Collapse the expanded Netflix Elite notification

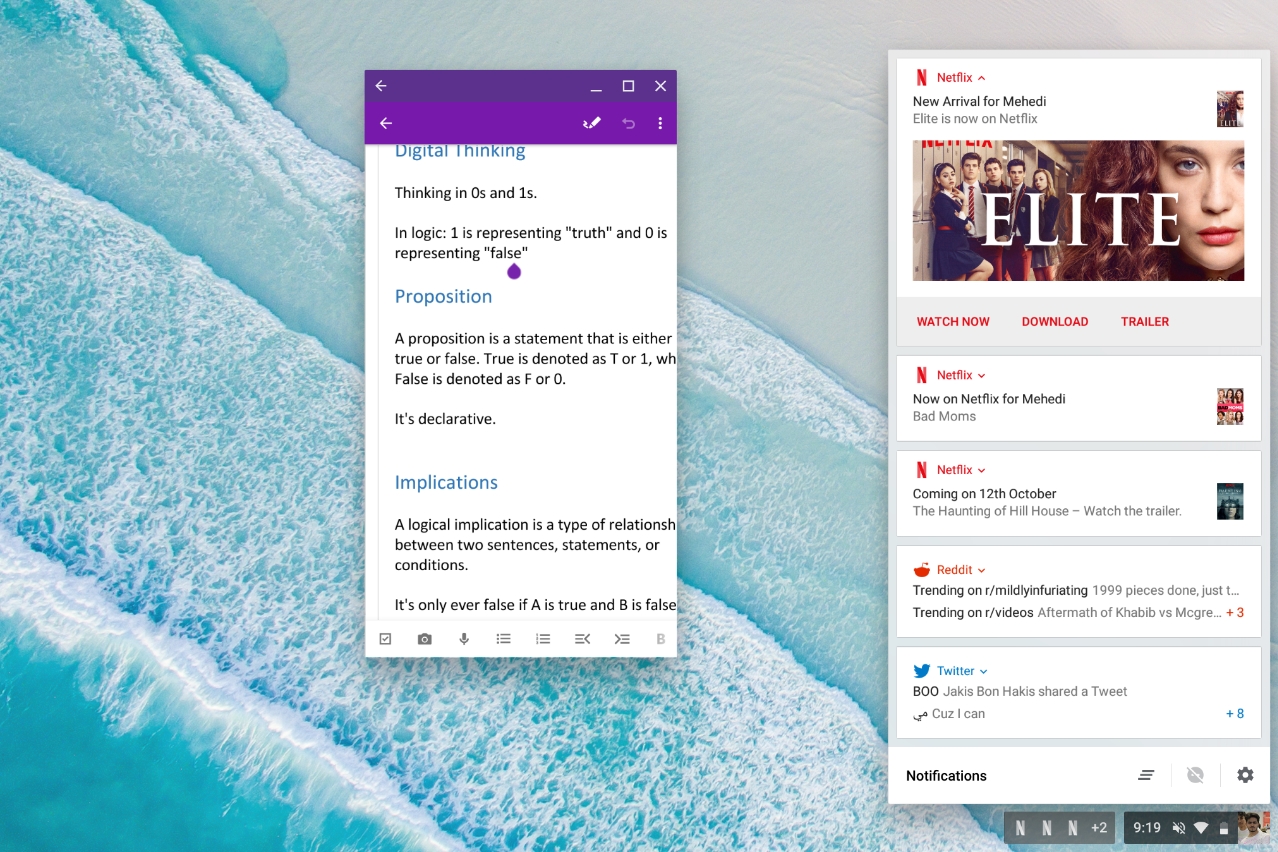point(981,78)
